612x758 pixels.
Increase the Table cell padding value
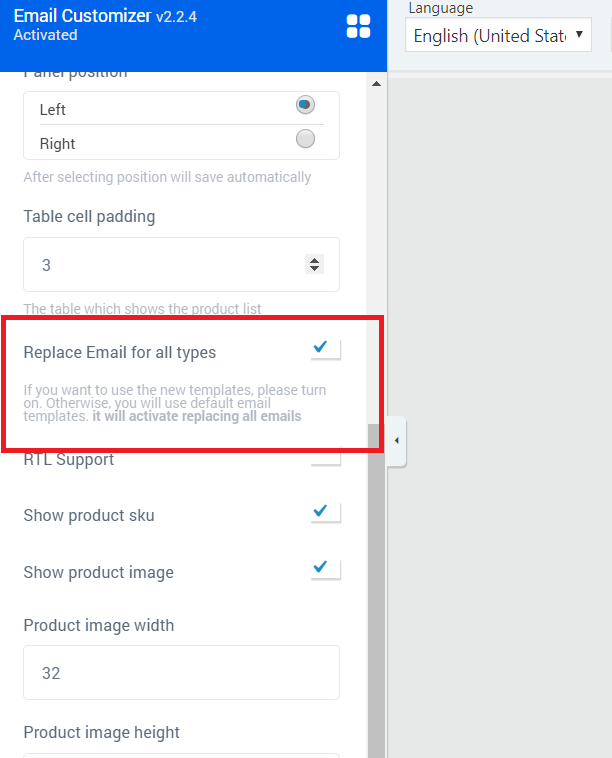314,260
